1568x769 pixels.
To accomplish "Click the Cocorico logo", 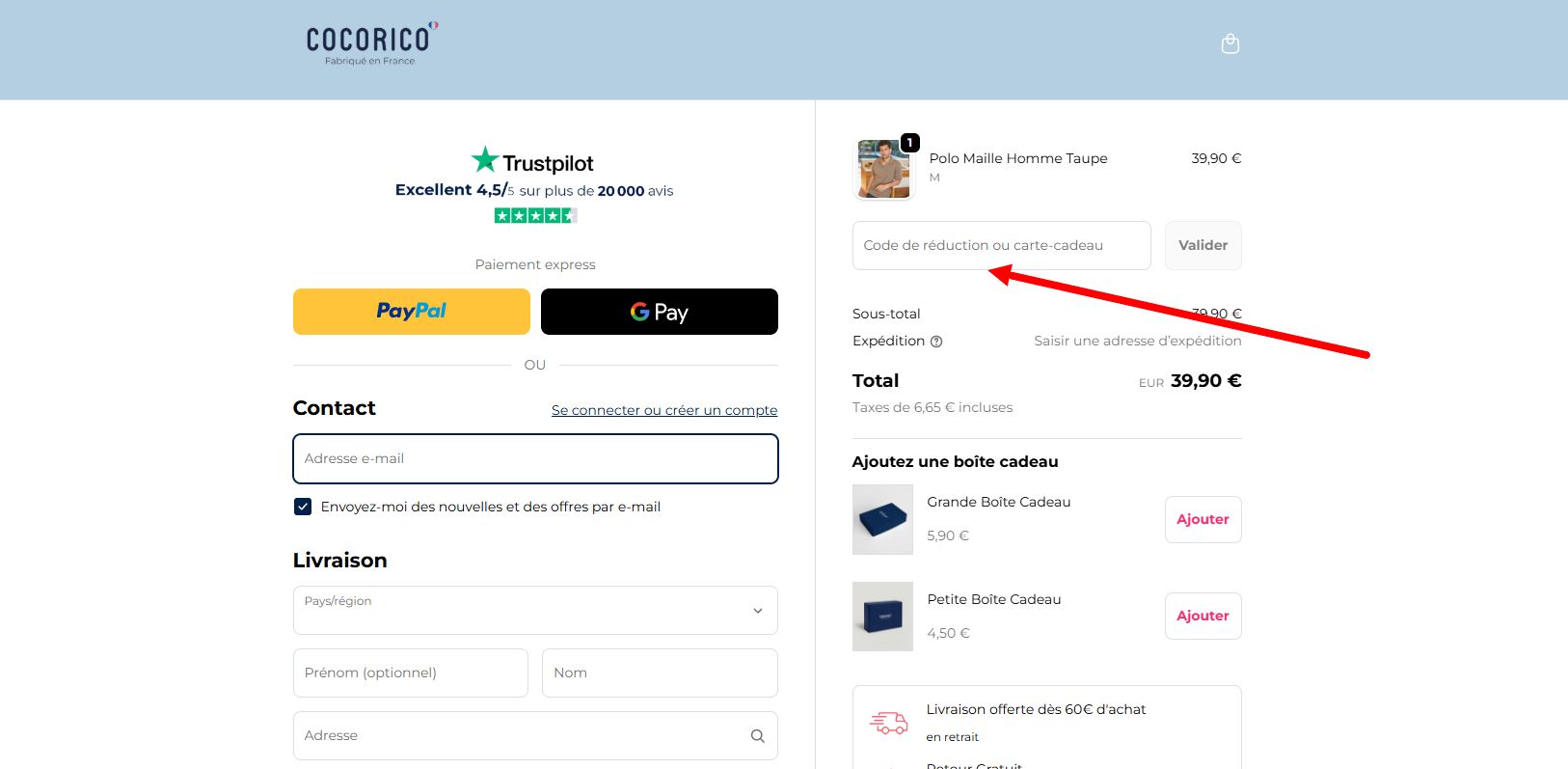I will tap(372, 43).
